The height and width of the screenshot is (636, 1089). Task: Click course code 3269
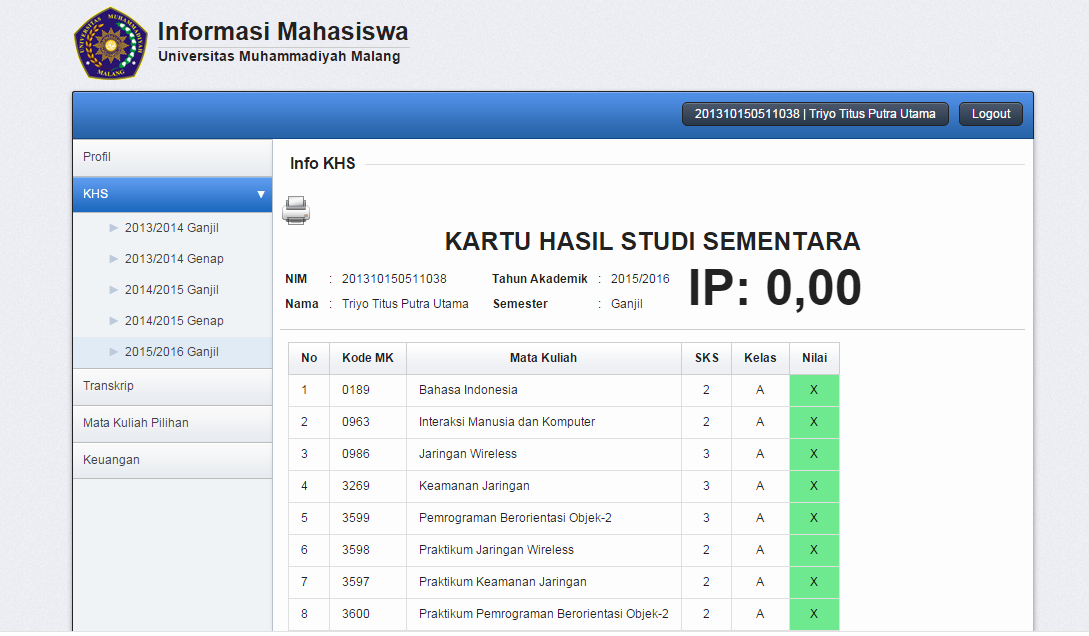[x=356, y=486]
